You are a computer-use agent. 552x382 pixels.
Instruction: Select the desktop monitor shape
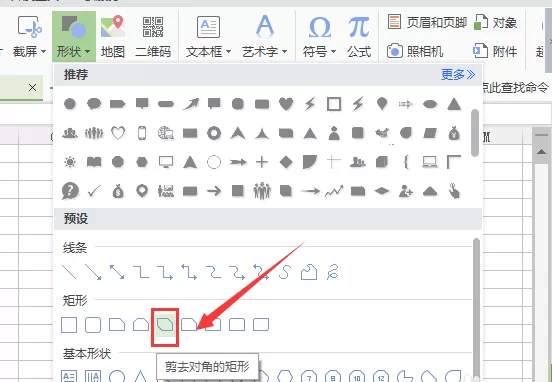click(166, 162)
